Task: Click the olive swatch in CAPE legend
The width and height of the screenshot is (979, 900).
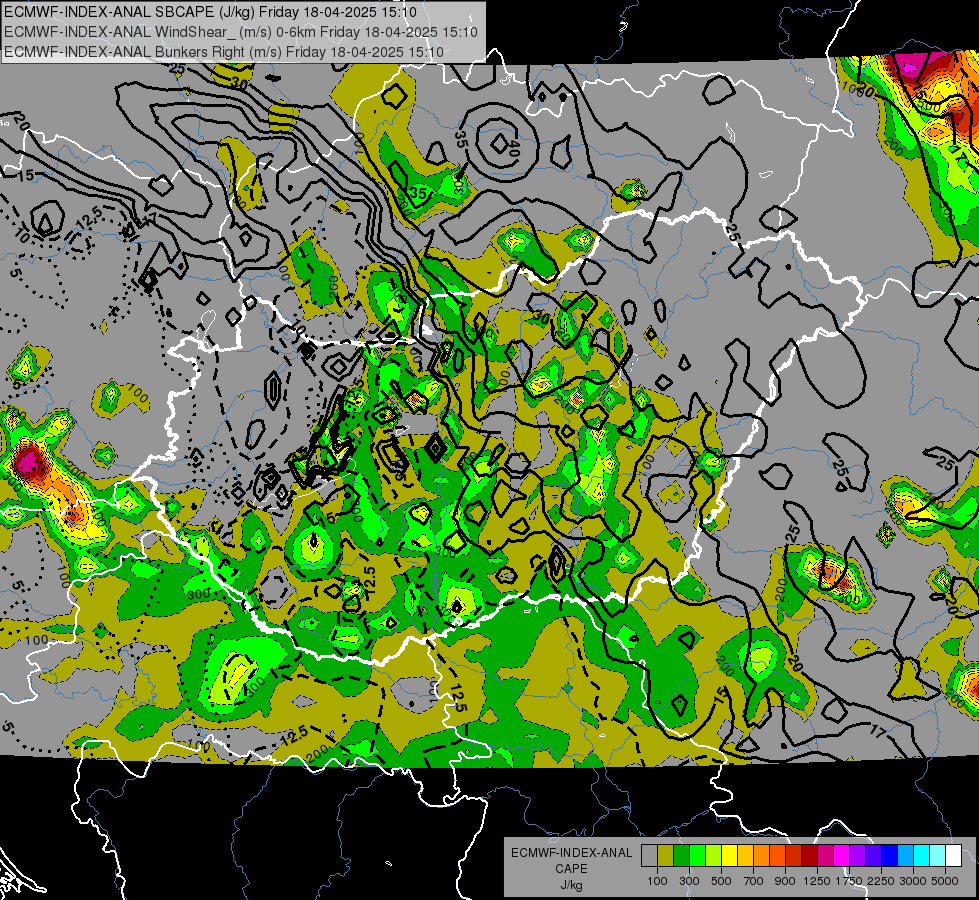Action: tap(666, 855)
